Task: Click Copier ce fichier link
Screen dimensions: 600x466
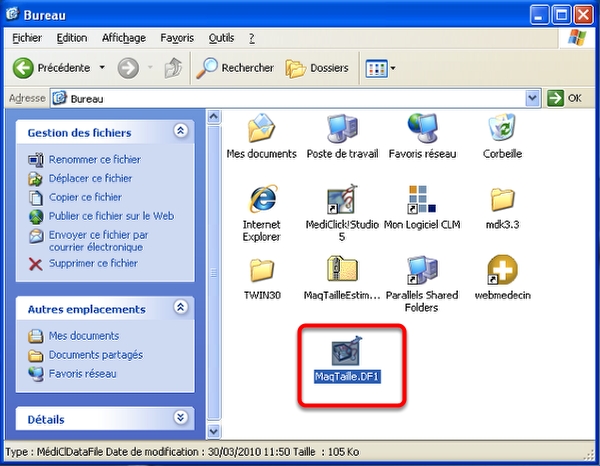Action: tap(85, 197)
